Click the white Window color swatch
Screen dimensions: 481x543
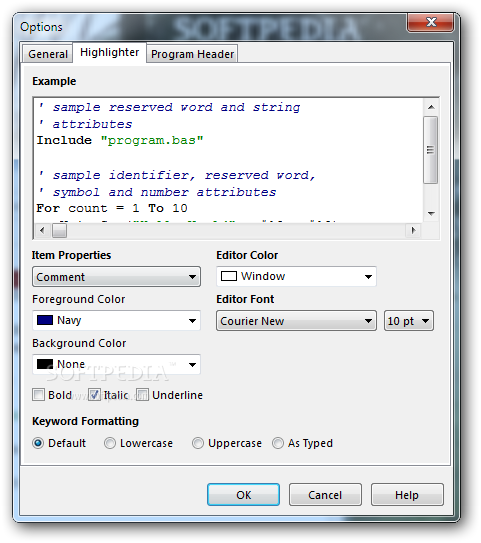point(229,276)
